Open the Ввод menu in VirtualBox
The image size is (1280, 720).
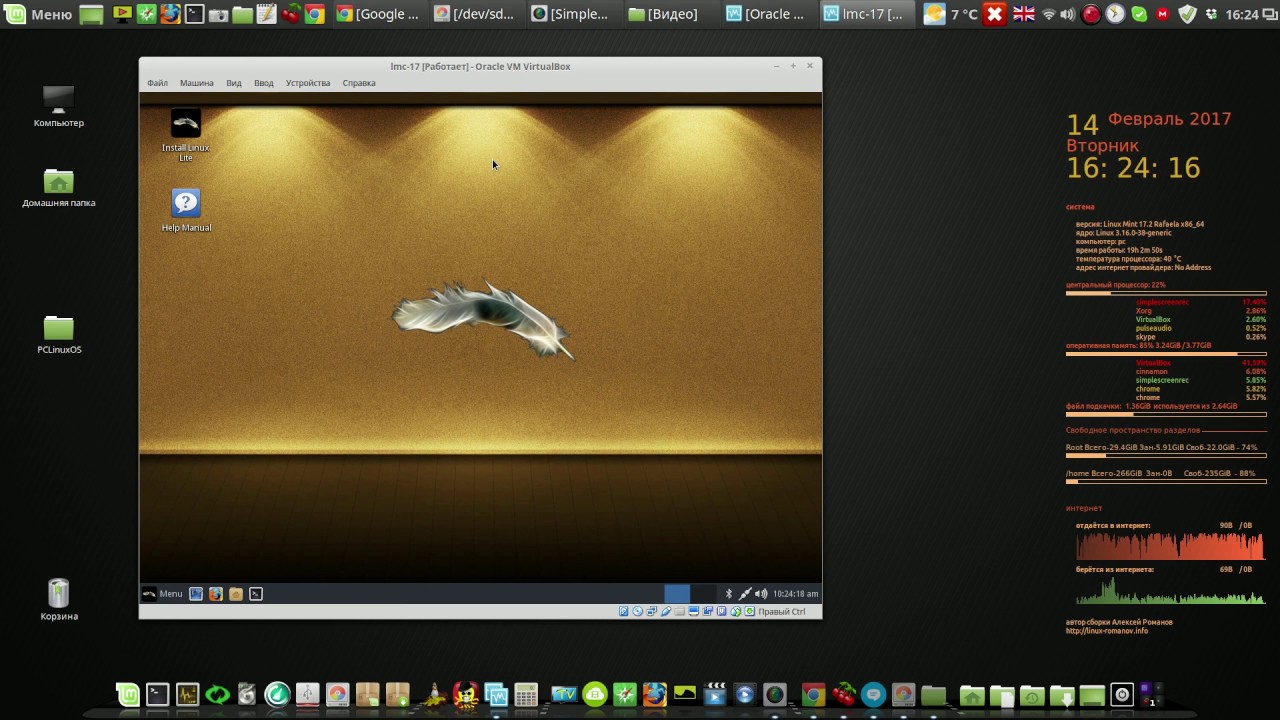coord(264,83)
